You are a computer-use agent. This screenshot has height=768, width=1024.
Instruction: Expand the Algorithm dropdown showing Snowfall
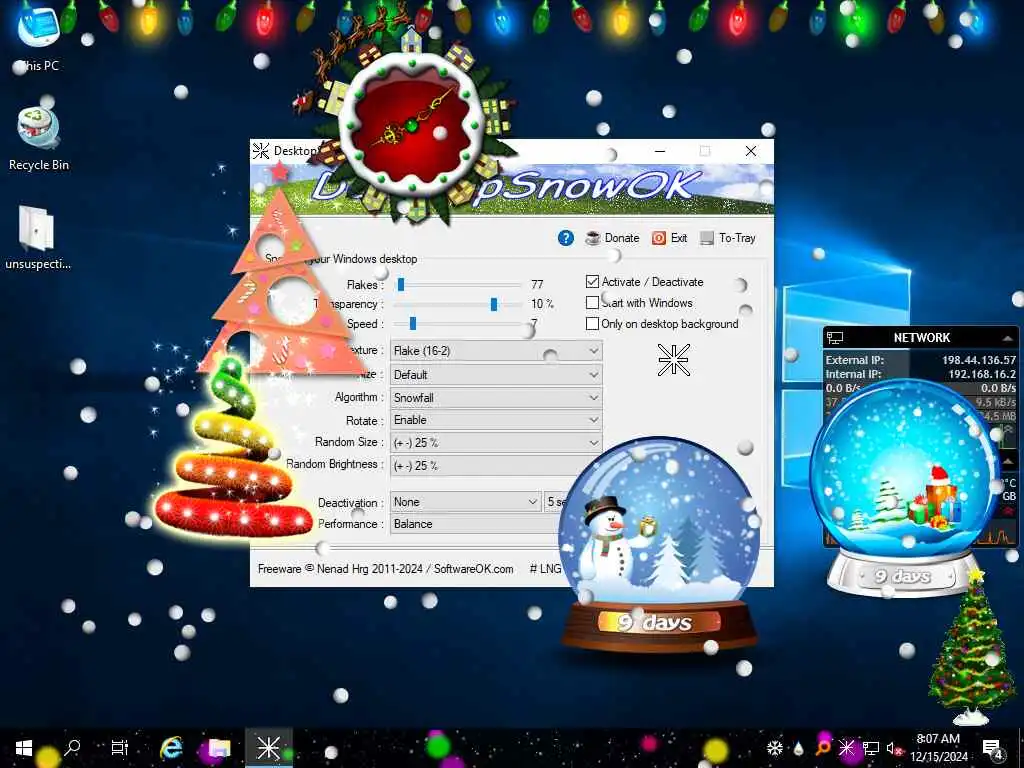click(x=496, y=397)
